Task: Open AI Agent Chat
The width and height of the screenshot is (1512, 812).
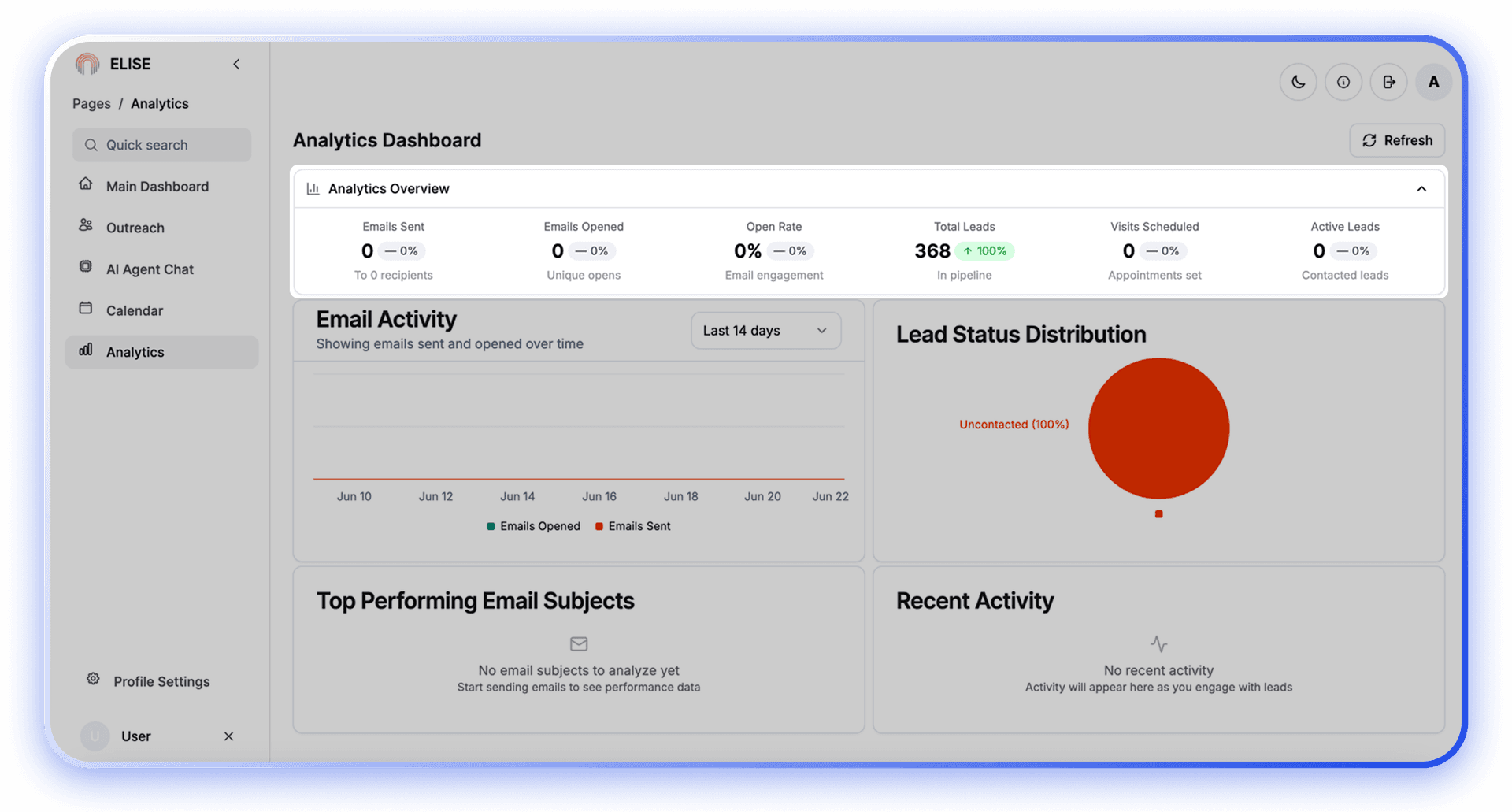Action: (x=150, y=269)
